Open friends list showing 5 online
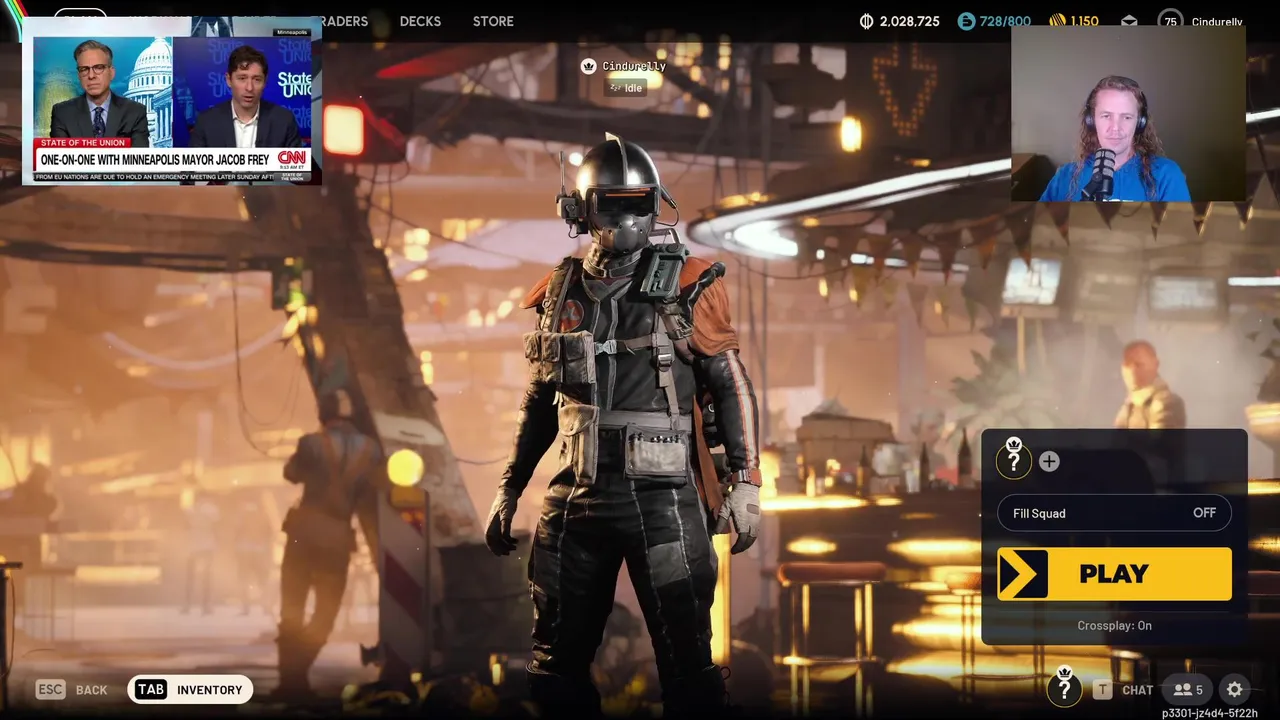1280x720 pixels. [x=1189, y=689]
